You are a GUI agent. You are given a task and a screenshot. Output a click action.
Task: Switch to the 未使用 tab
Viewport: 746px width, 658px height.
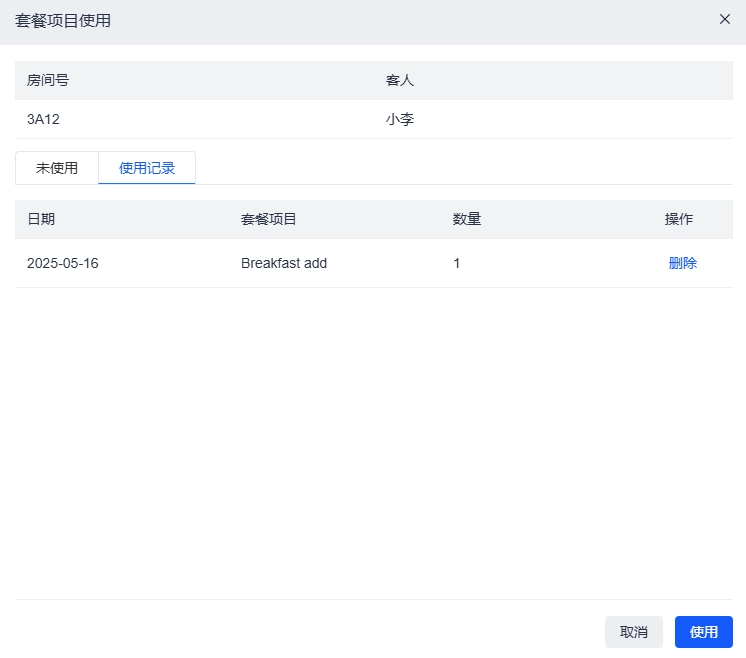(x=57, y=168)
